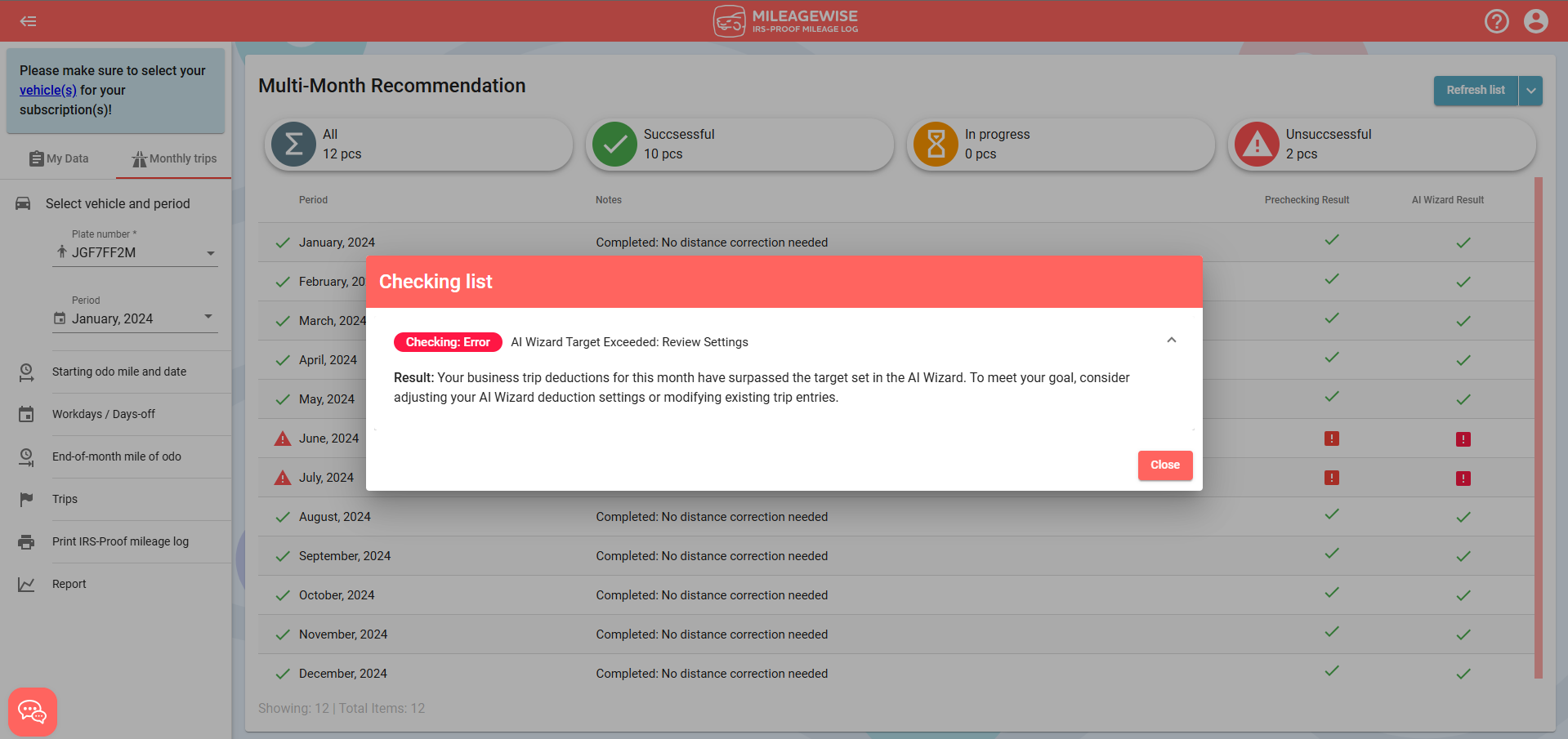The image size is (1568, 739).
Task: Click 'AI Wizard Target Exceeded: Review Settings'
Action: coord(629,342)
